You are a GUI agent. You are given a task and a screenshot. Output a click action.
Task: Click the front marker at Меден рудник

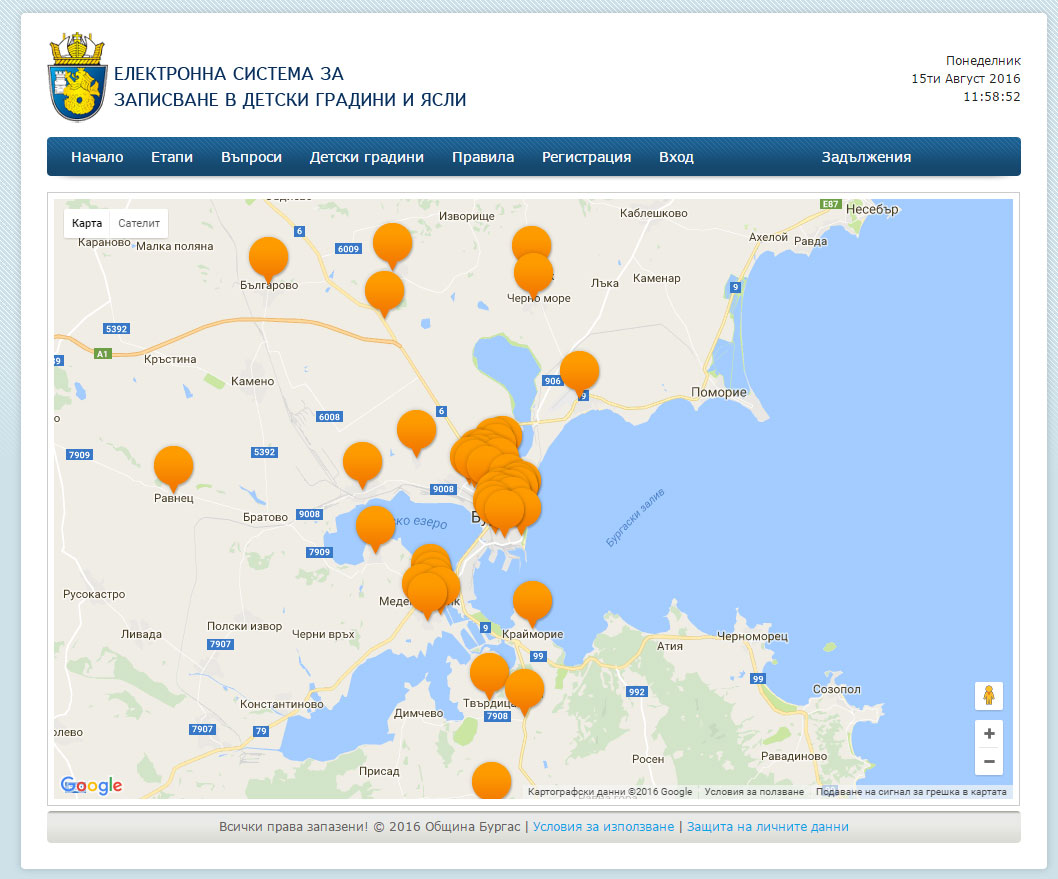pos(427,594)
